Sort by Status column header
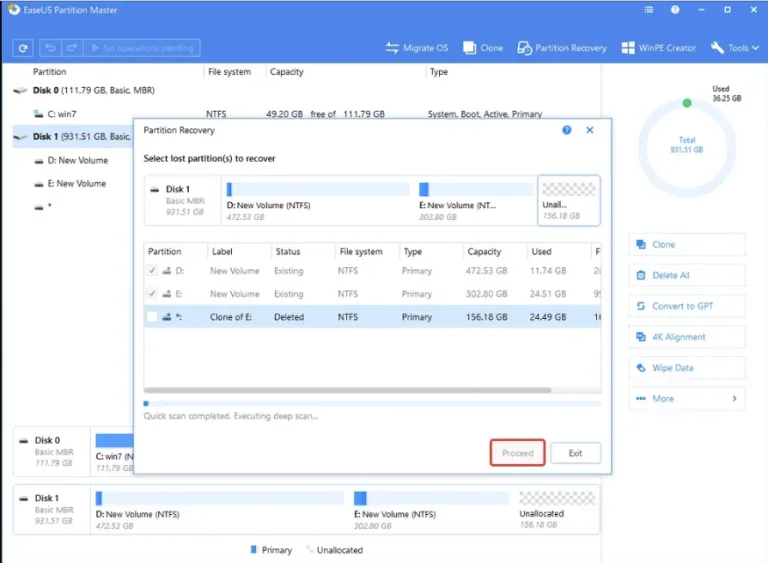 288,251
